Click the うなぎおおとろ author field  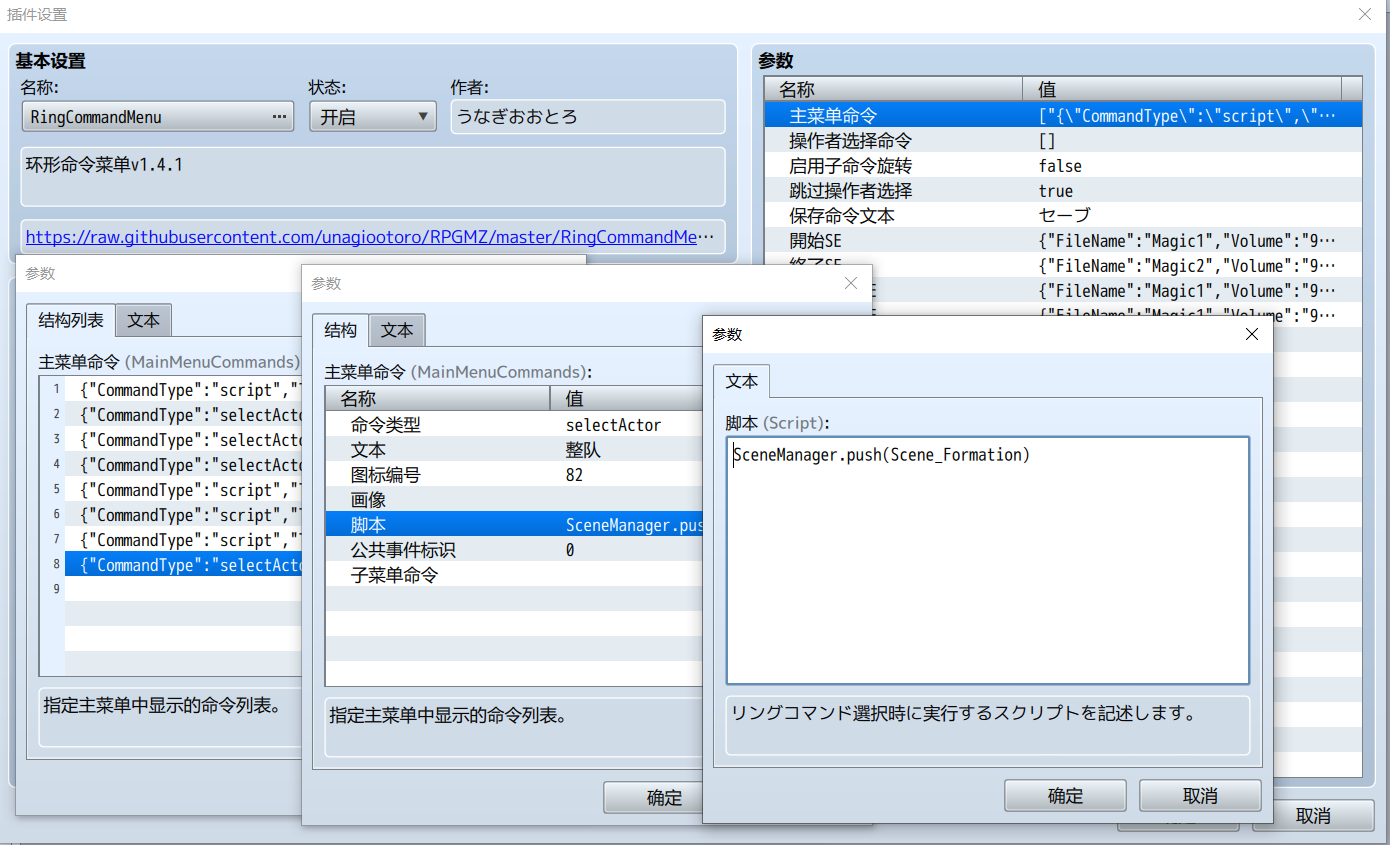point(587,117)
